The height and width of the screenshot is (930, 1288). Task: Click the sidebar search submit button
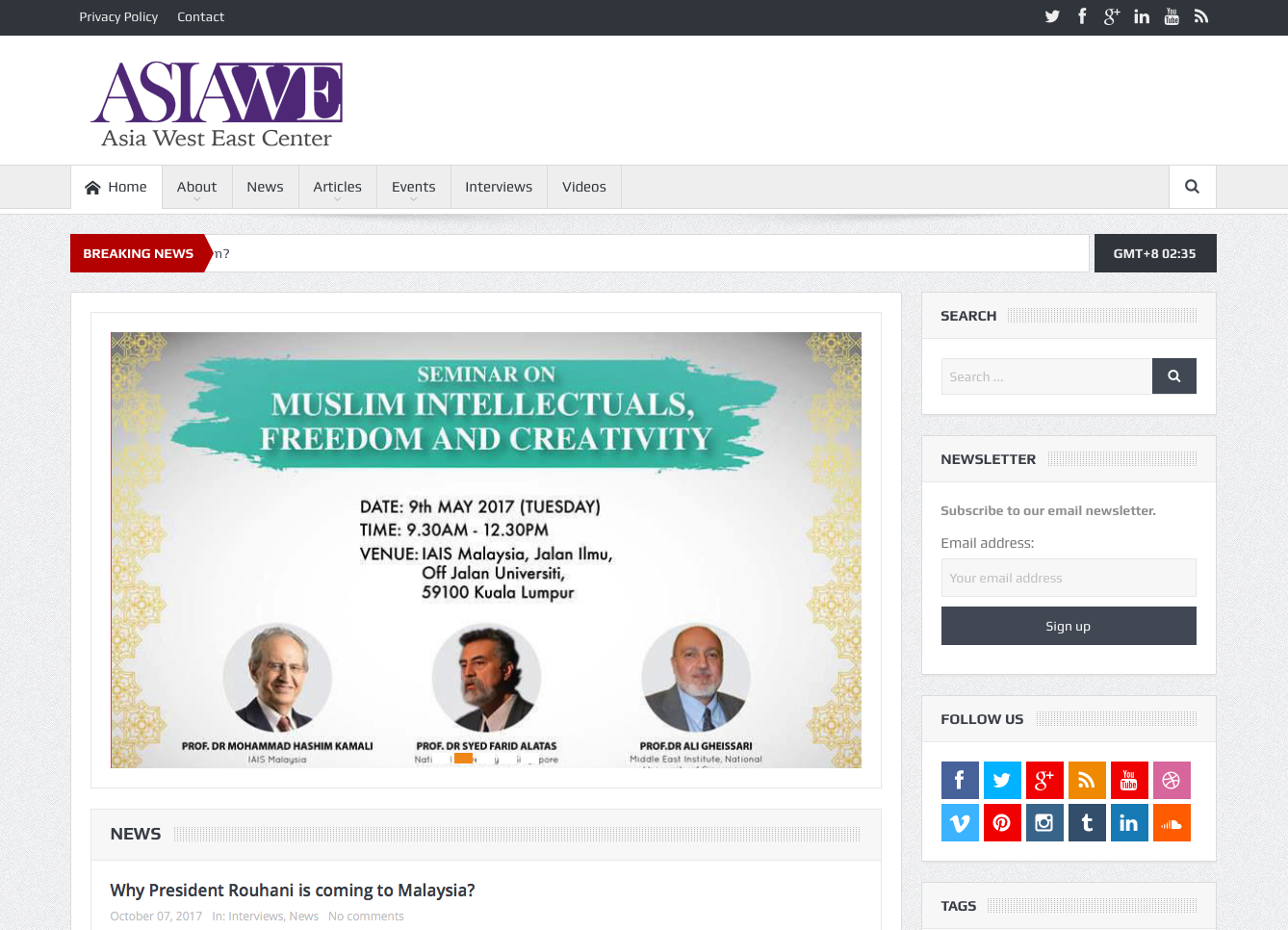pos(1174,376)
